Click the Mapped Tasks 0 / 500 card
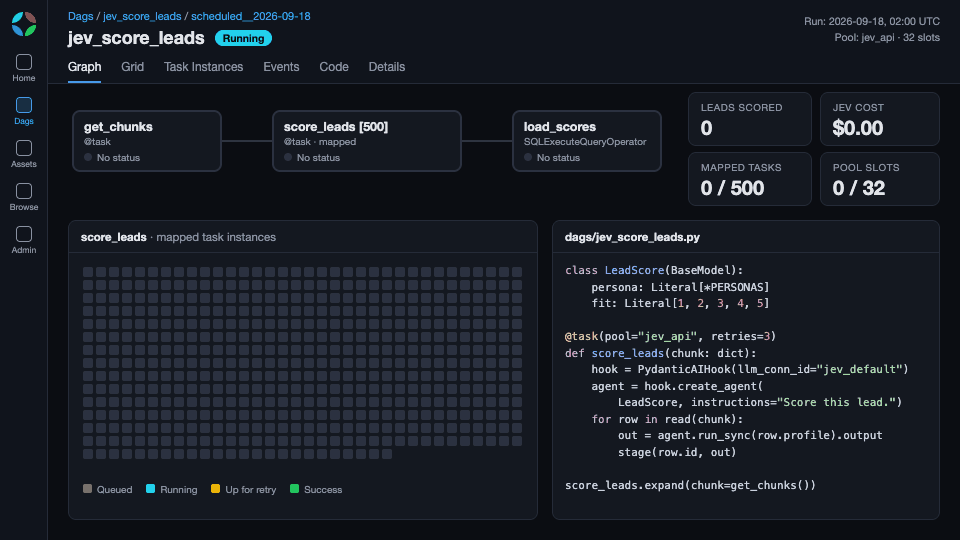Image resolution: width=960 pixels, height=540 pixels. pos(750,179)
